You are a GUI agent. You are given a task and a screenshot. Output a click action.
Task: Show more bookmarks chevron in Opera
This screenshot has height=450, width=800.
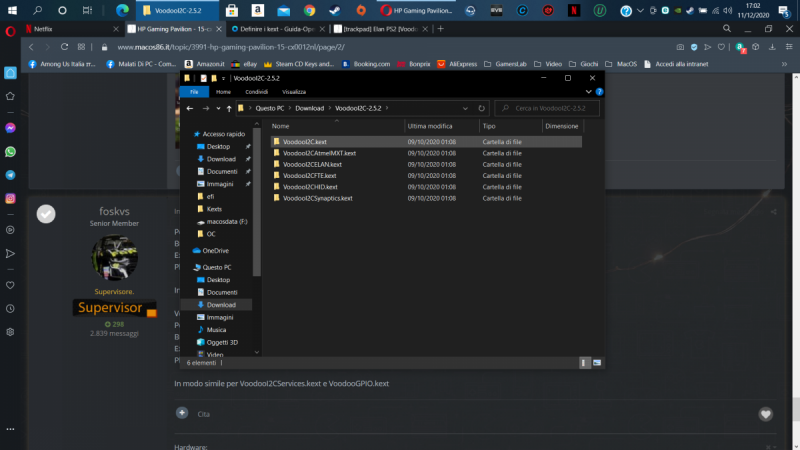[784, 64]
